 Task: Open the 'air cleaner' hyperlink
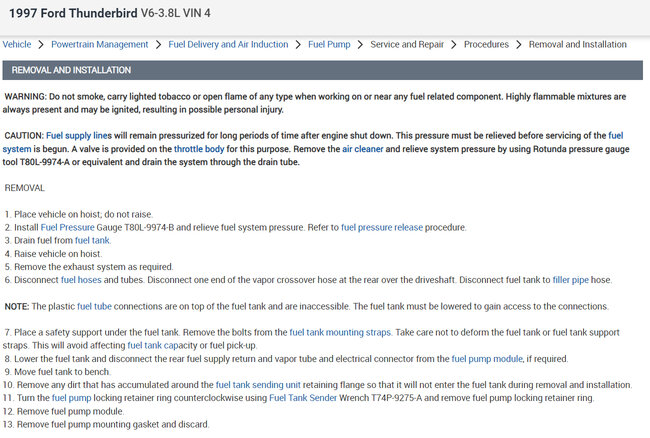pyautogui.click(x=364, y=148)
